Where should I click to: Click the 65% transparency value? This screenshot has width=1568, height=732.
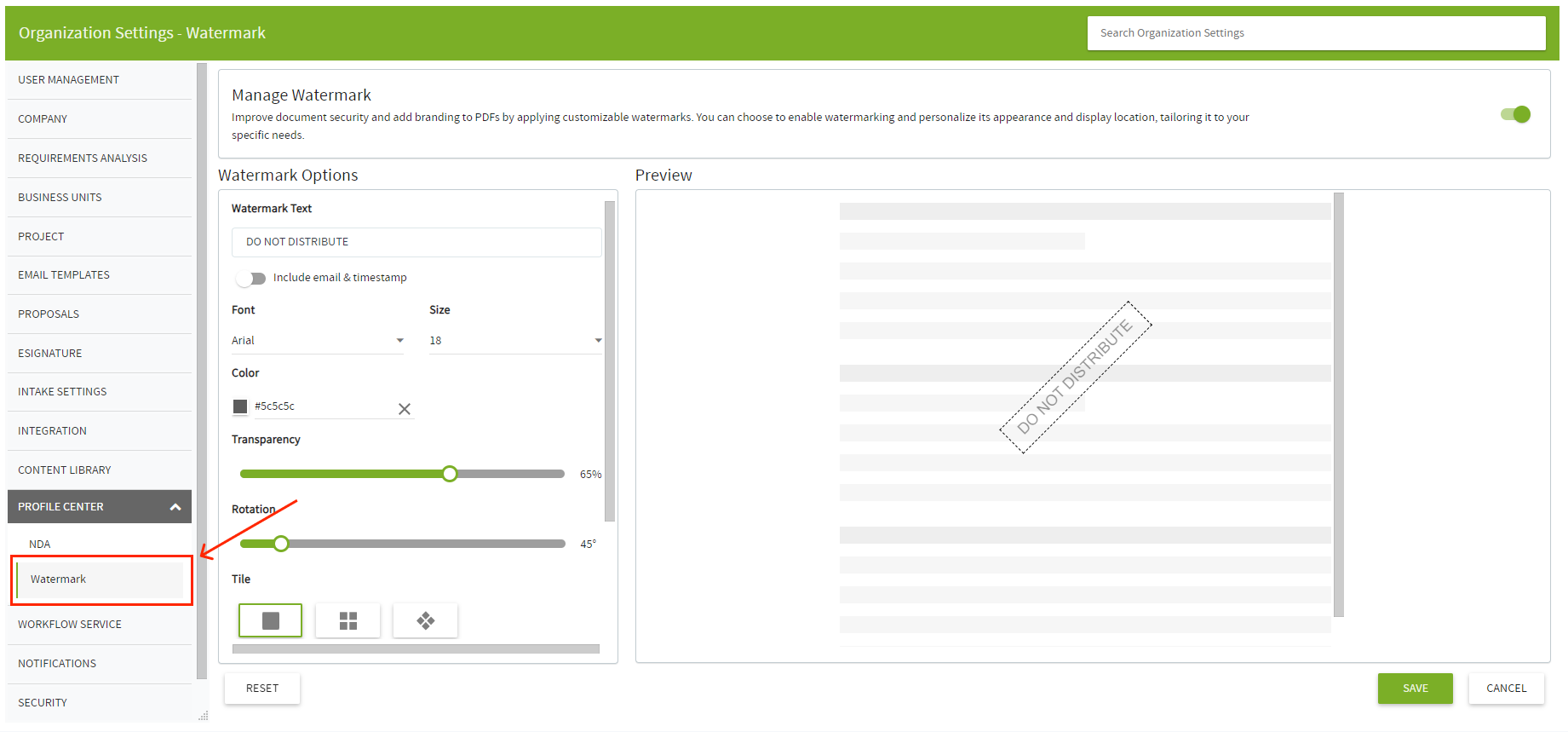click(x=590, y=475)
